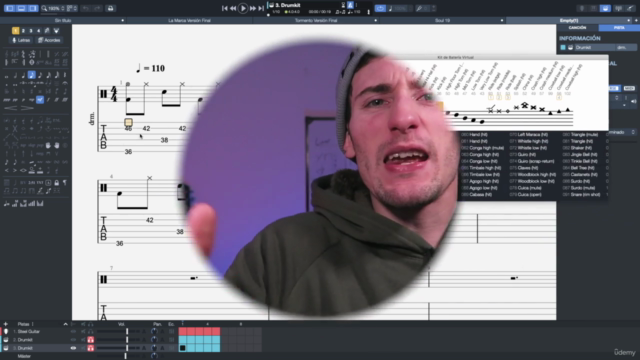Select voice 4 button

39,31
